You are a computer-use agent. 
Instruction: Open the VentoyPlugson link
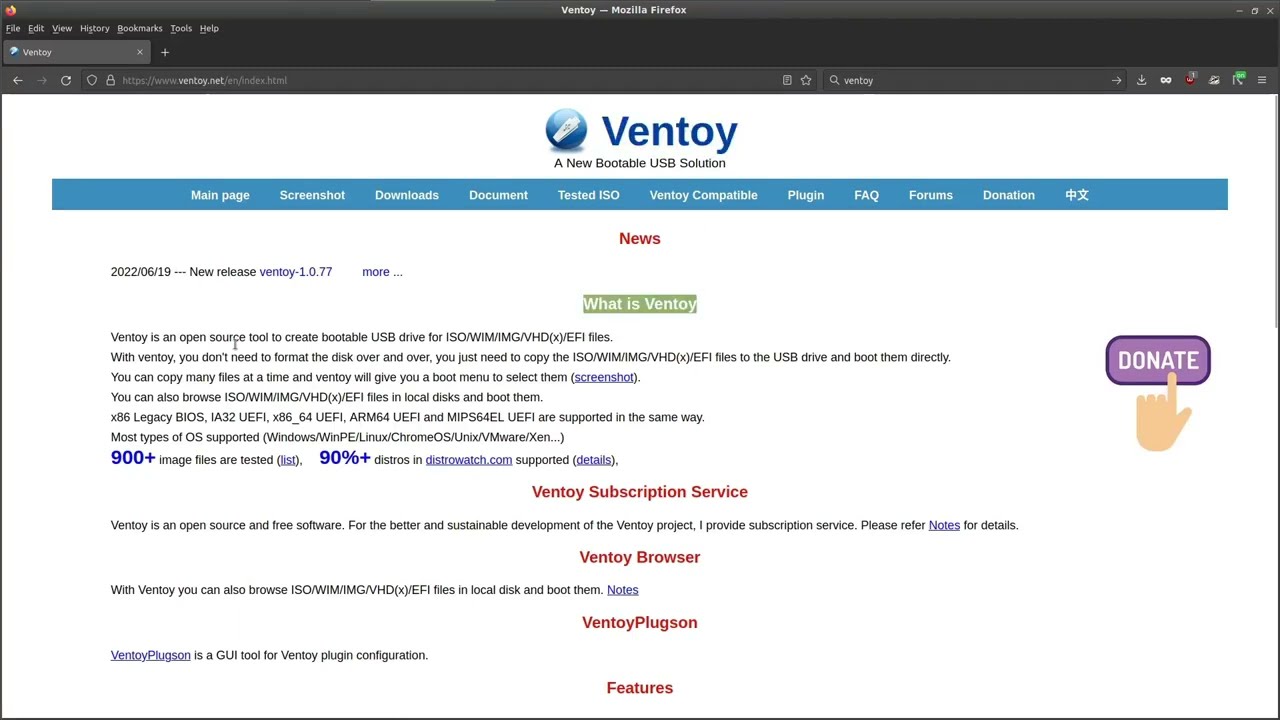(x=151, y=655)
